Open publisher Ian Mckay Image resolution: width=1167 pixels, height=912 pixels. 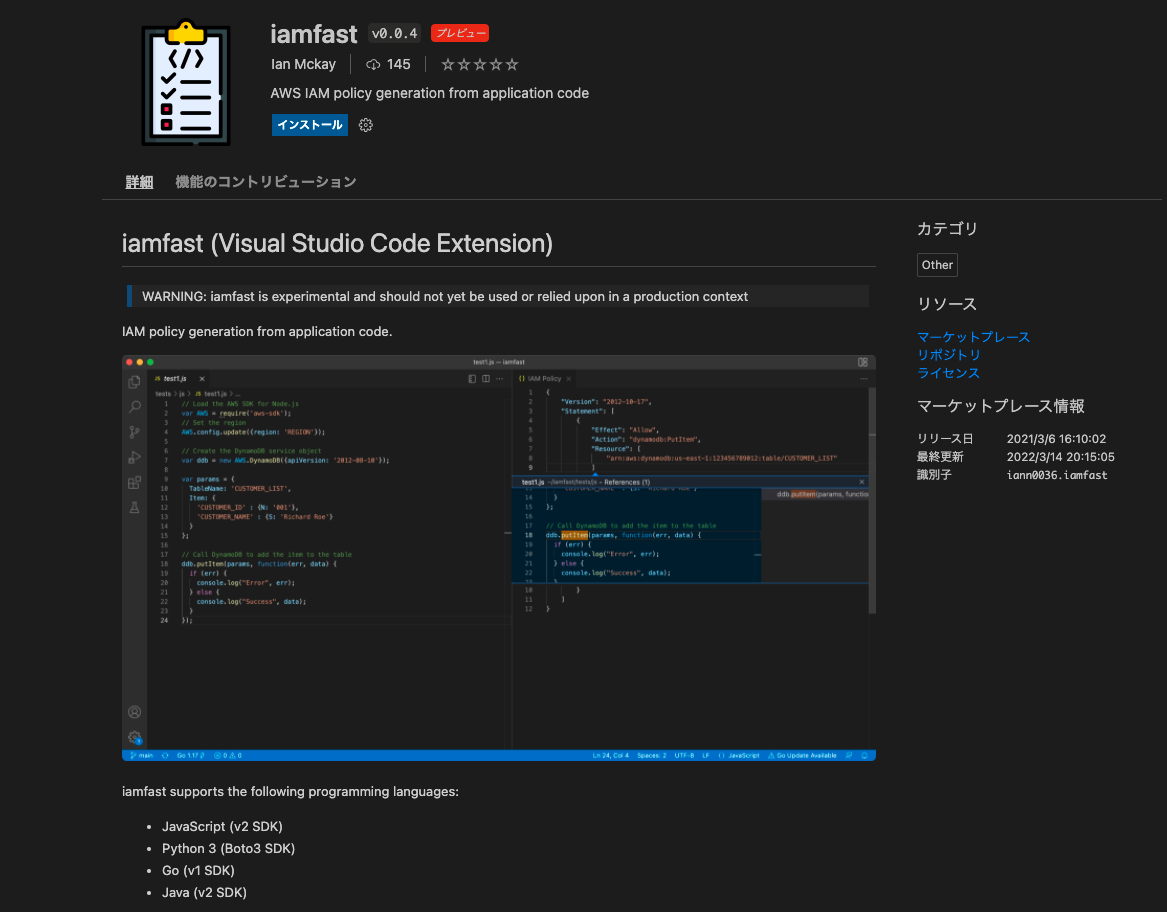pos(303,65)
